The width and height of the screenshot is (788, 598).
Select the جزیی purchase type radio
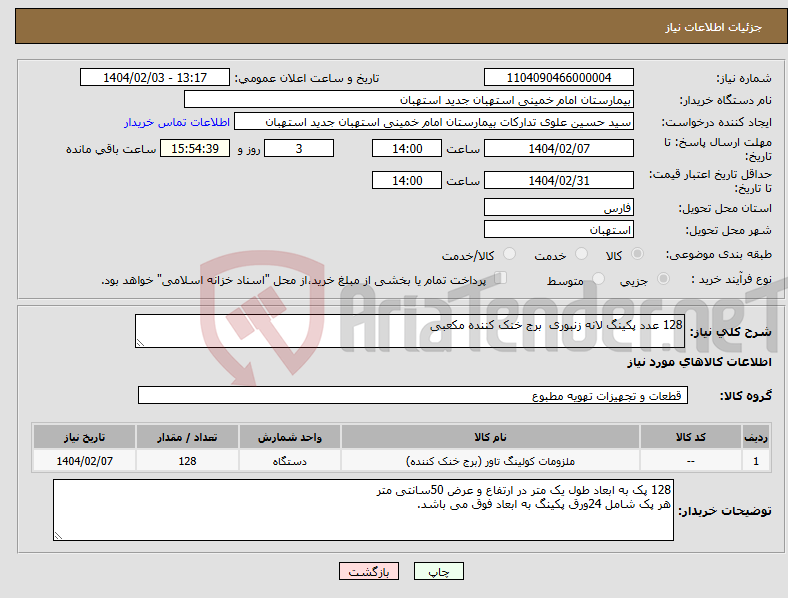663,278
